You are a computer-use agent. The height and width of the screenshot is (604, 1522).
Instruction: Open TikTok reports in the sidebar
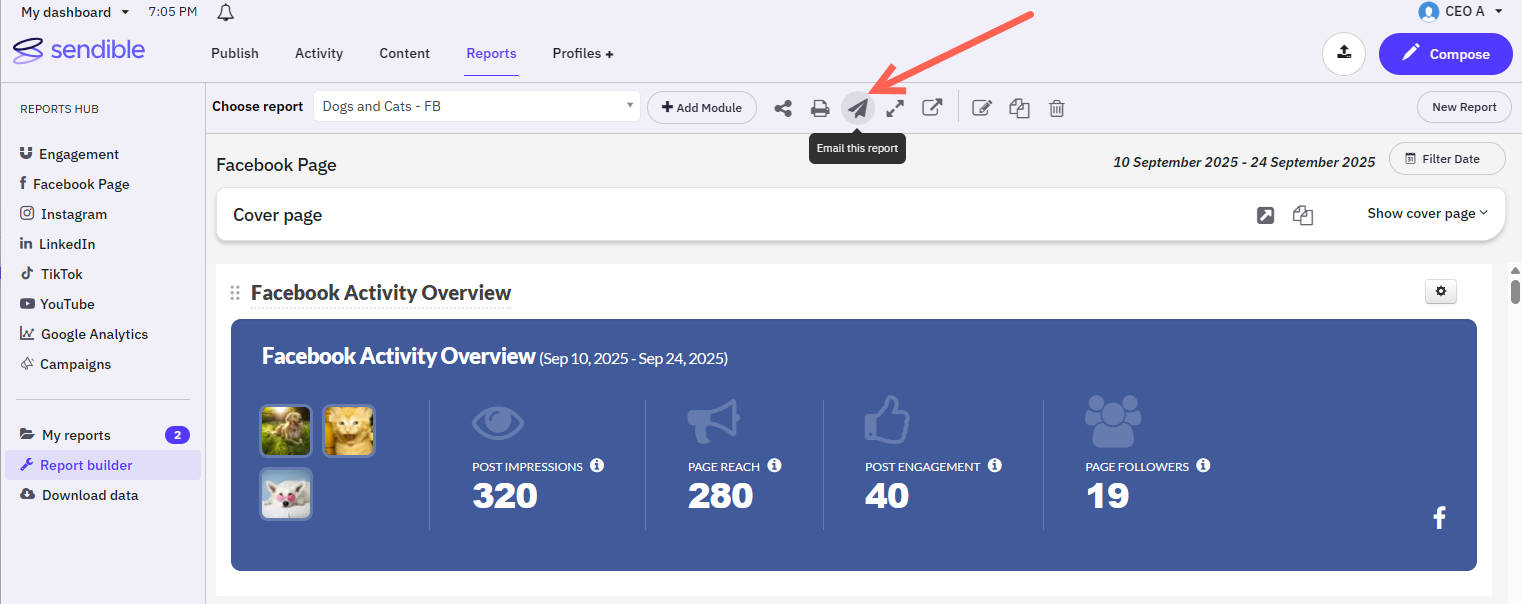[x=51, y=274]
